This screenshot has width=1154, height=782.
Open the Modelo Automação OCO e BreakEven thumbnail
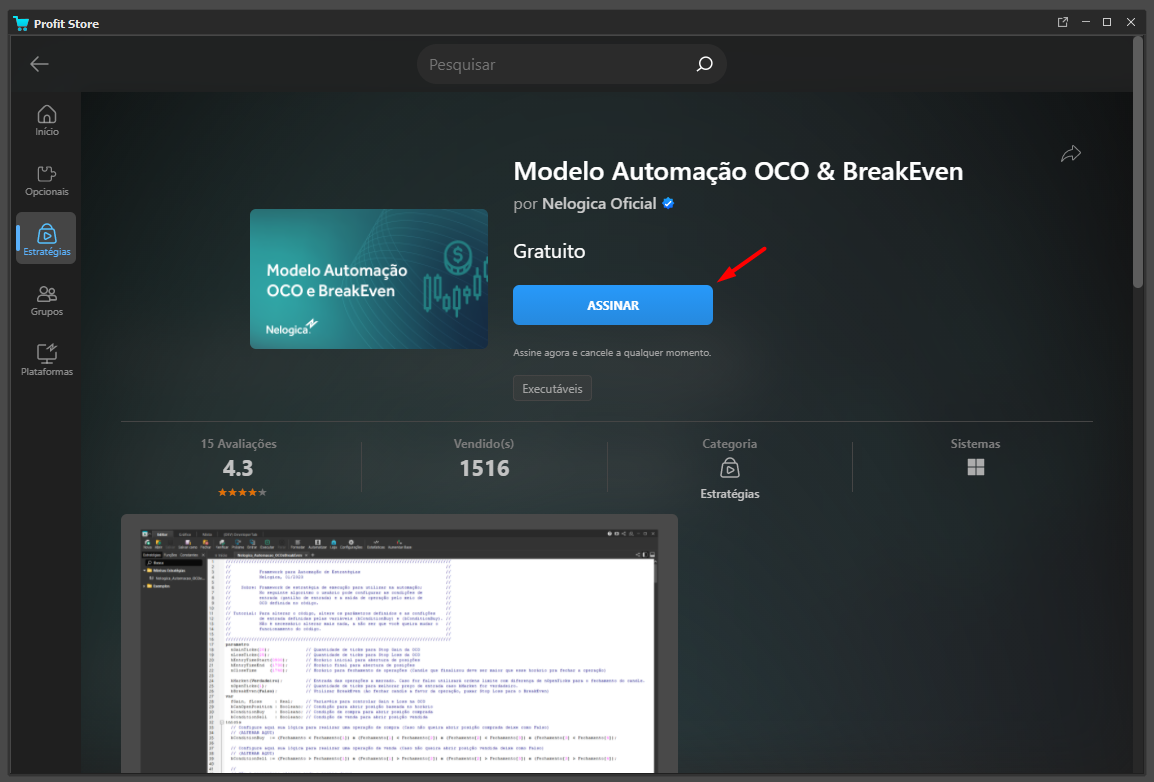pyautogui.click(x=369, y=279)
